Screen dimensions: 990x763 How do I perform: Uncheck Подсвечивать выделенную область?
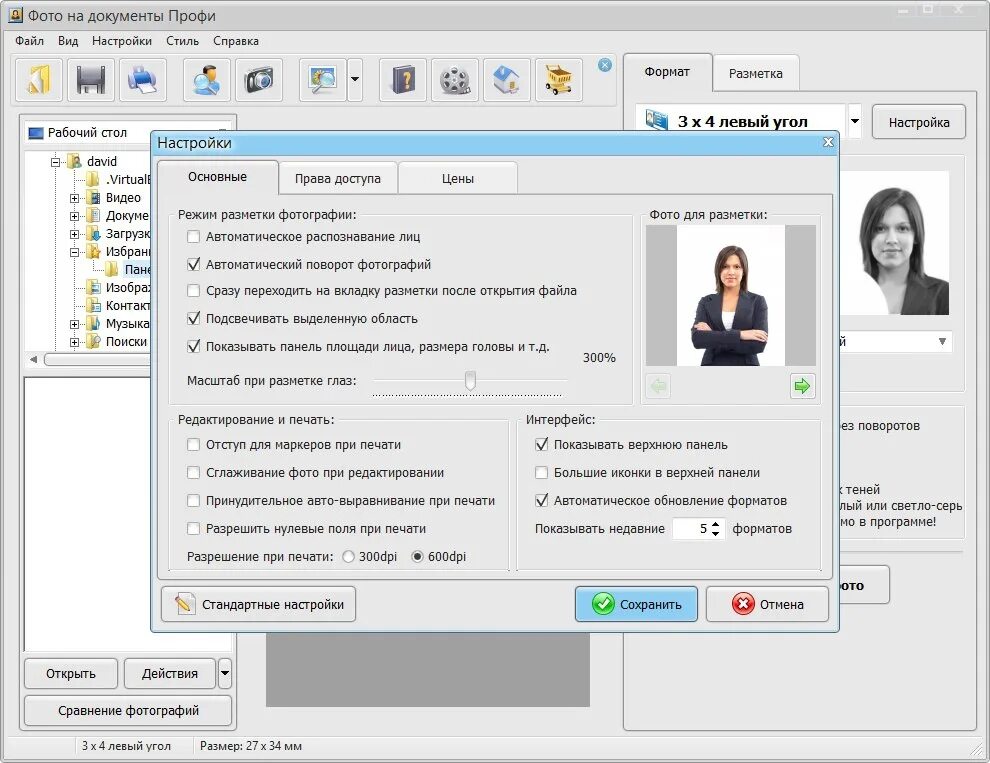coord(194,318)
